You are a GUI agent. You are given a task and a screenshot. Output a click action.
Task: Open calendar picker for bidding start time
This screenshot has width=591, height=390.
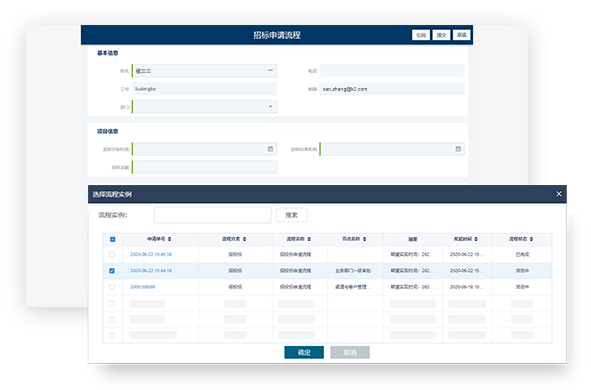[x=270, y=149]
